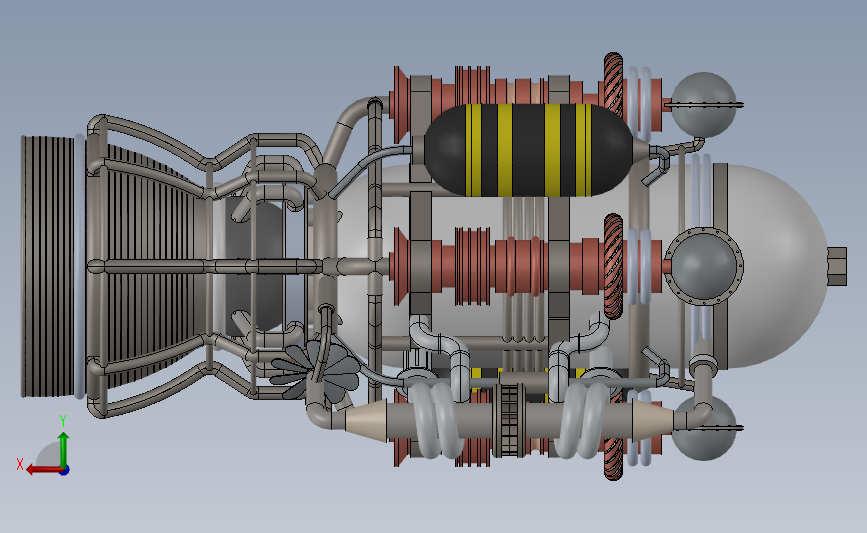
Task: Select the black and yellow striped tank
Action: (x=530, y=150)
